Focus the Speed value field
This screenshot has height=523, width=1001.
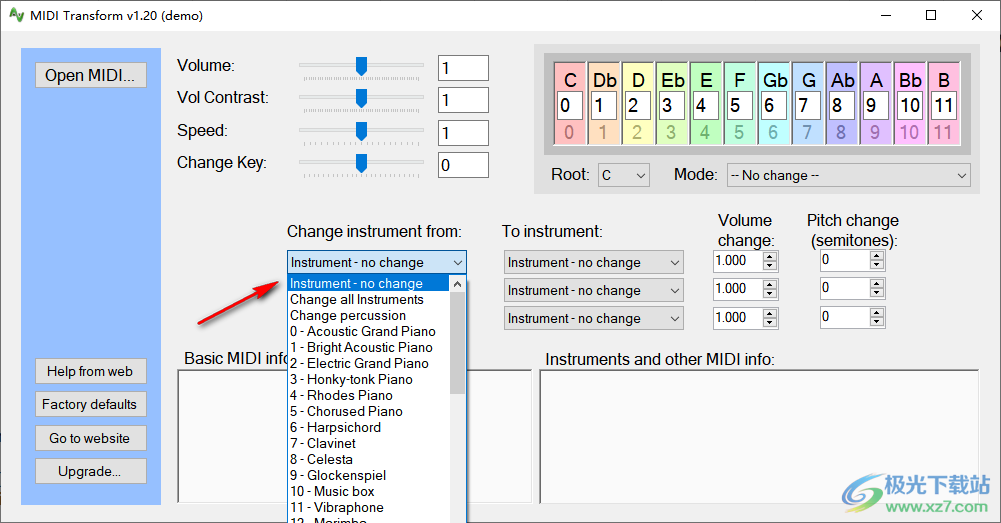(x=463, y=133)
